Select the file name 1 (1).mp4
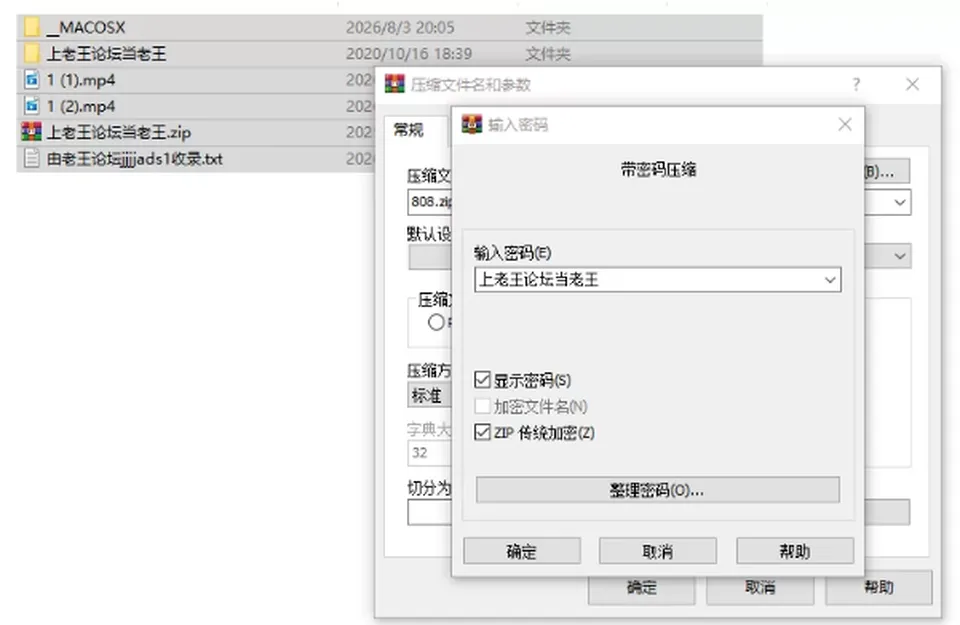 [81, 80]
